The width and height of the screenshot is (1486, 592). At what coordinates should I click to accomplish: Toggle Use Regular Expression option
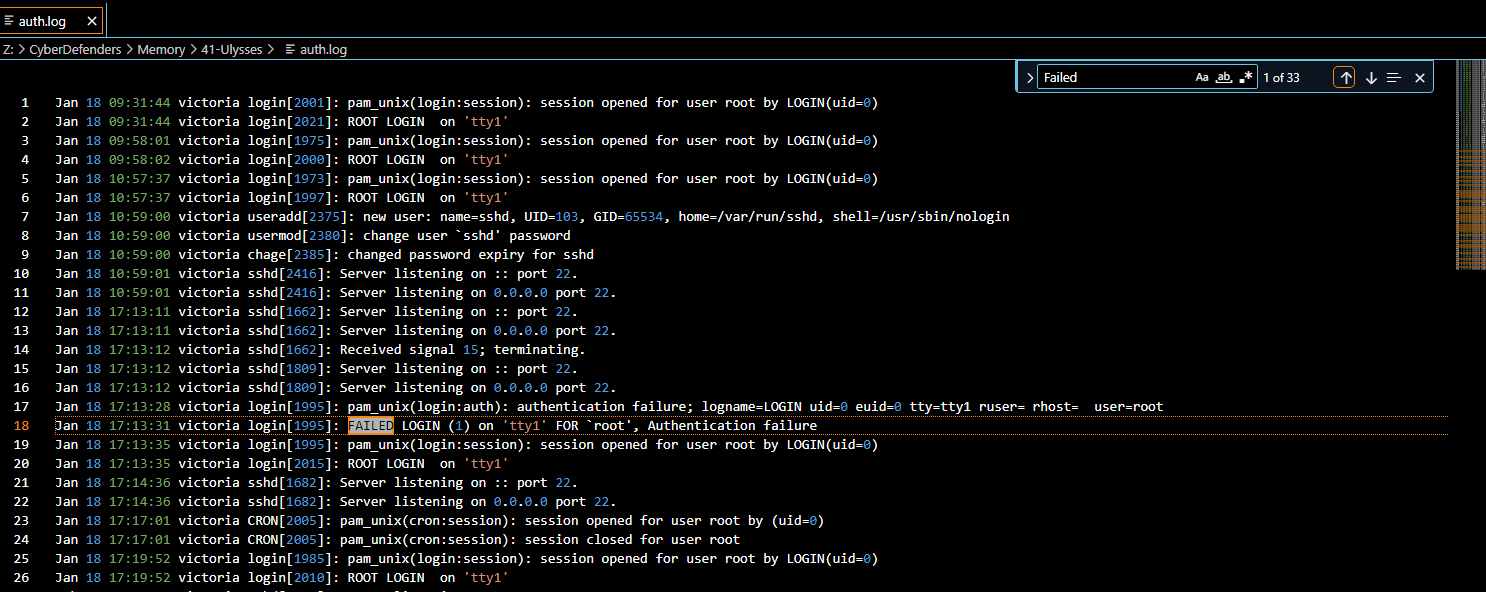[1245, 77]
